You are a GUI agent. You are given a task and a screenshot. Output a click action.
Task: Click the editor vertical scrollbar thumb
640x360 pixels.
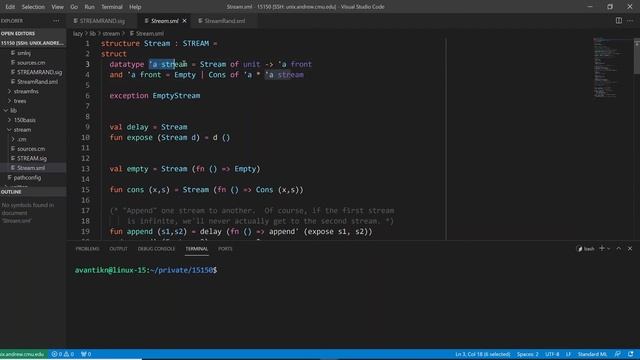point(637,56)
